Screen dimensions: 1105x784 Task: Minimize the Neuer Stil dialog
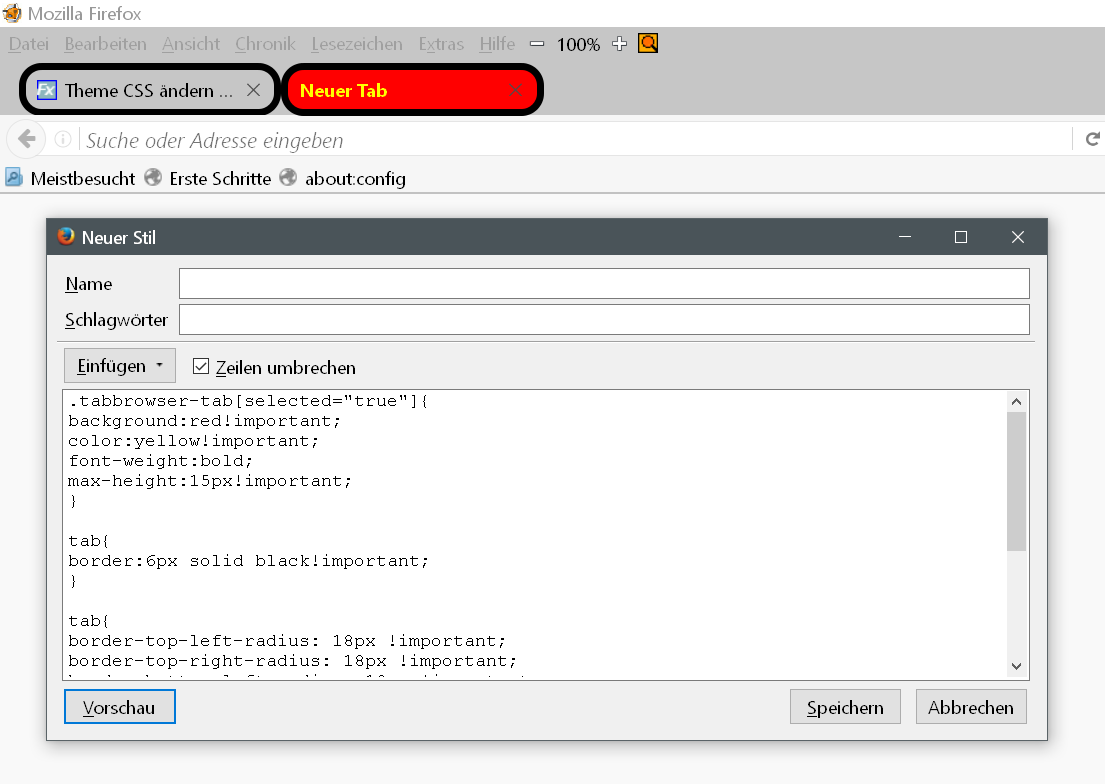(x=905, y=237)
